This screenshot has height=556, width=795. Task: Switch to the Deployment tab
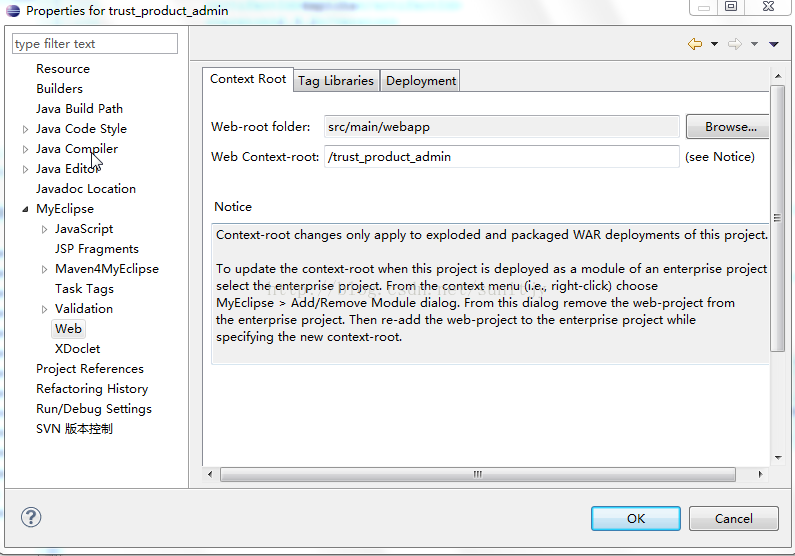pyautogui.click(x=420, y=81)
